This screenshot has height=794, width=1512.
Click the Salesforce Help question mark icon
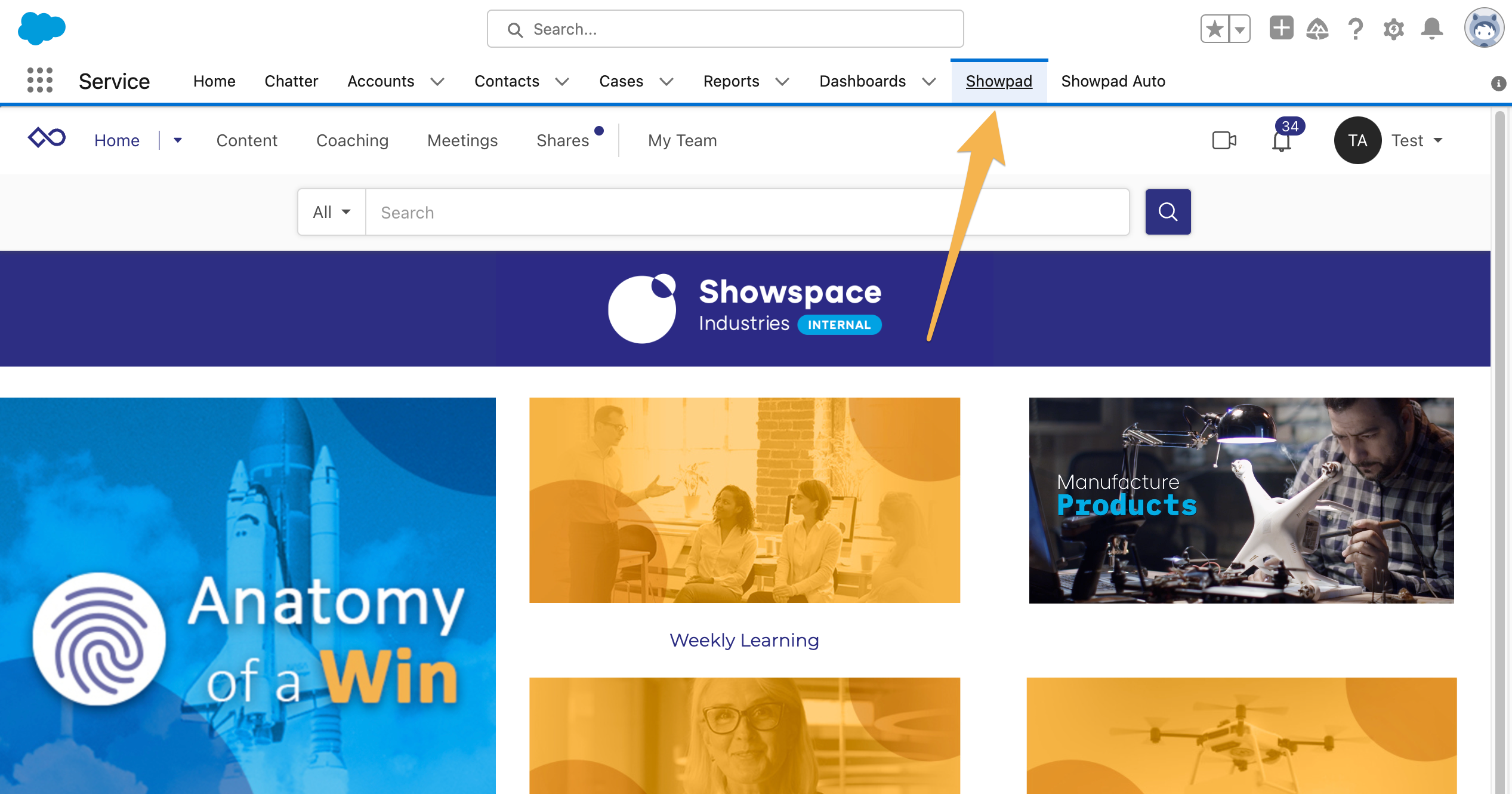point(1354,28)
